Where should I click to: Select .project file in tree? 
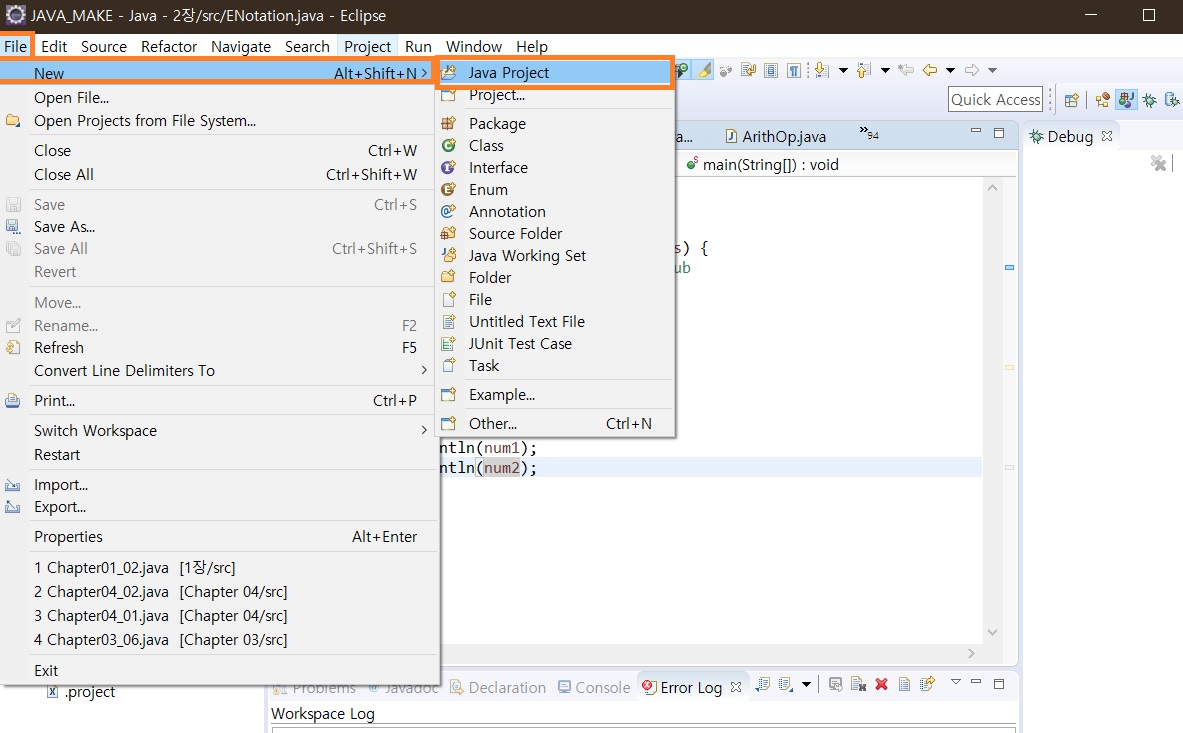tap(81, 692)
